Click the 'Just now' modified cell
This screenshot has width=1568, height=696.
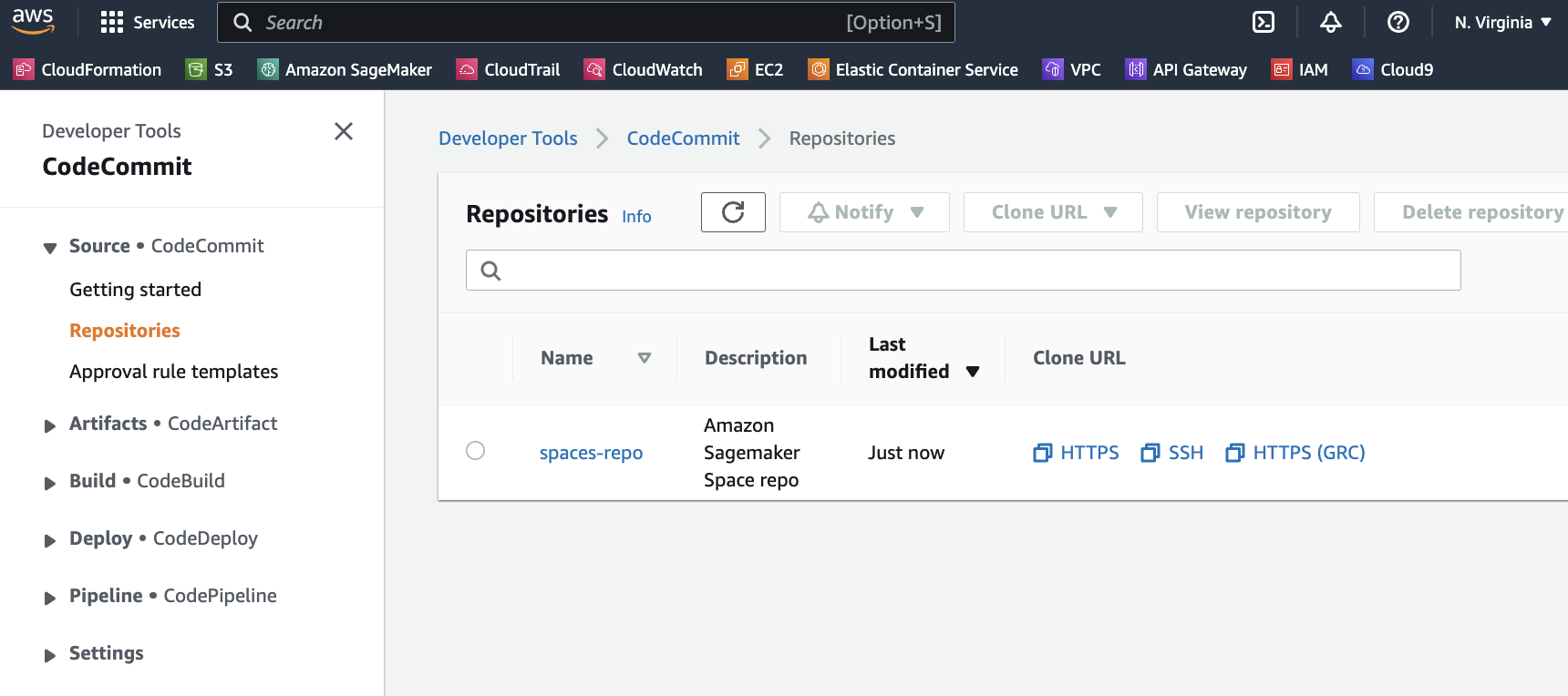(906, 453)
